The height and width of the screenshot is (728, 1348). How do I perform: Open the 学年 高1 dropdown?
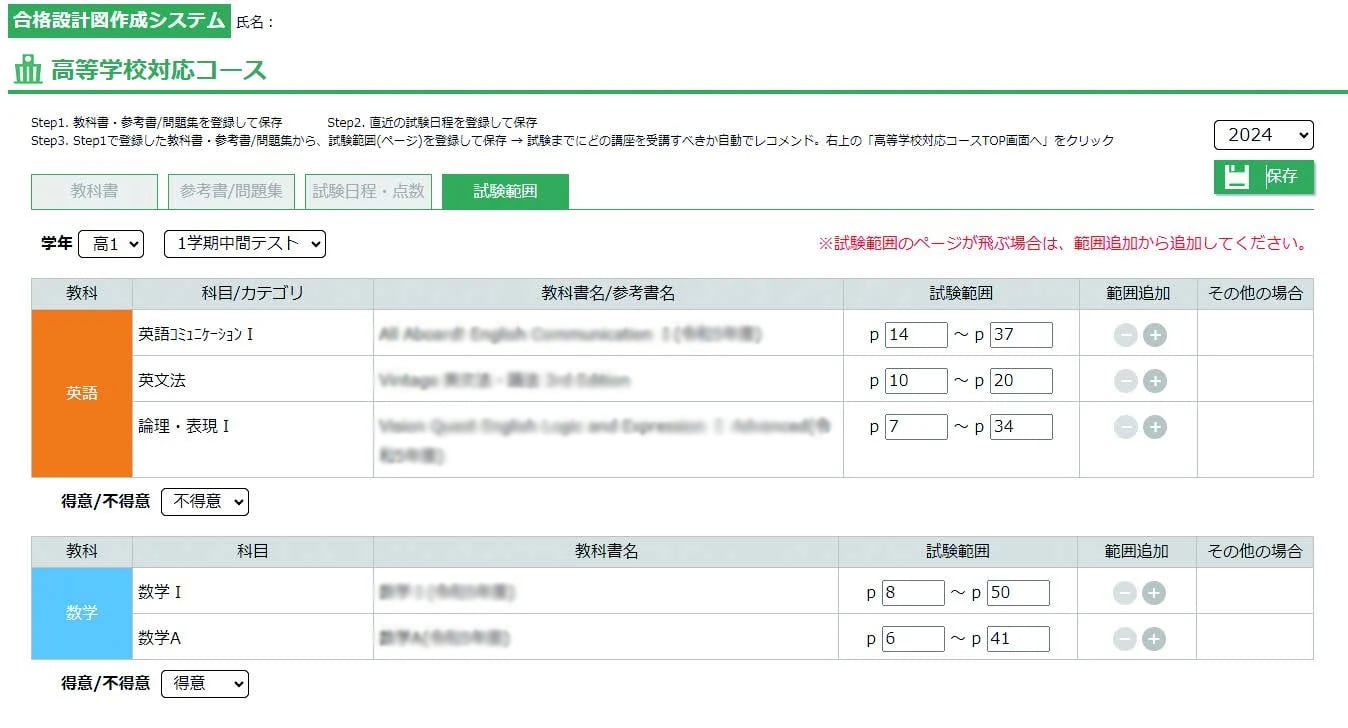coord(111,243)
